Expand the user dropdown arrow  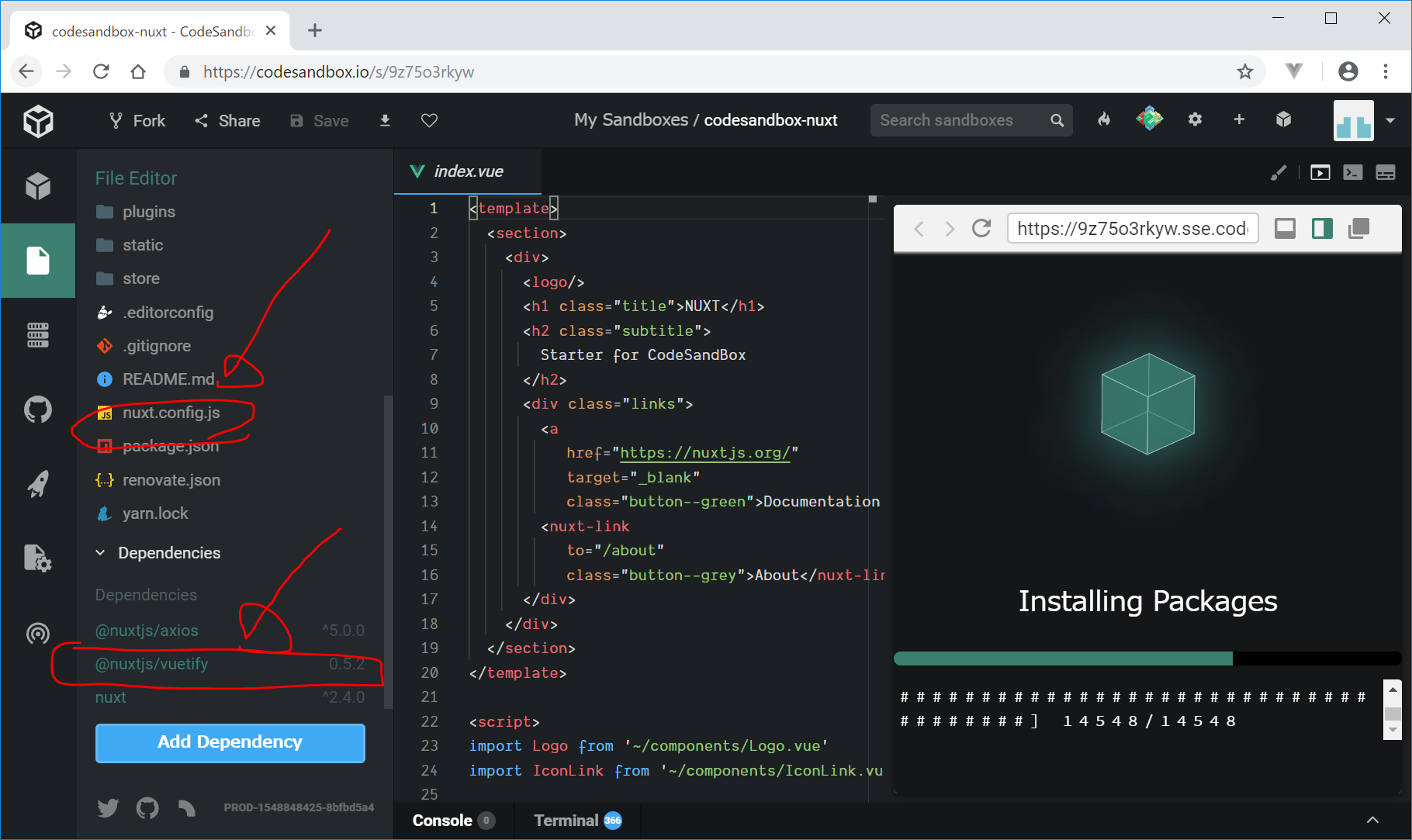[x=1390, y=120]
